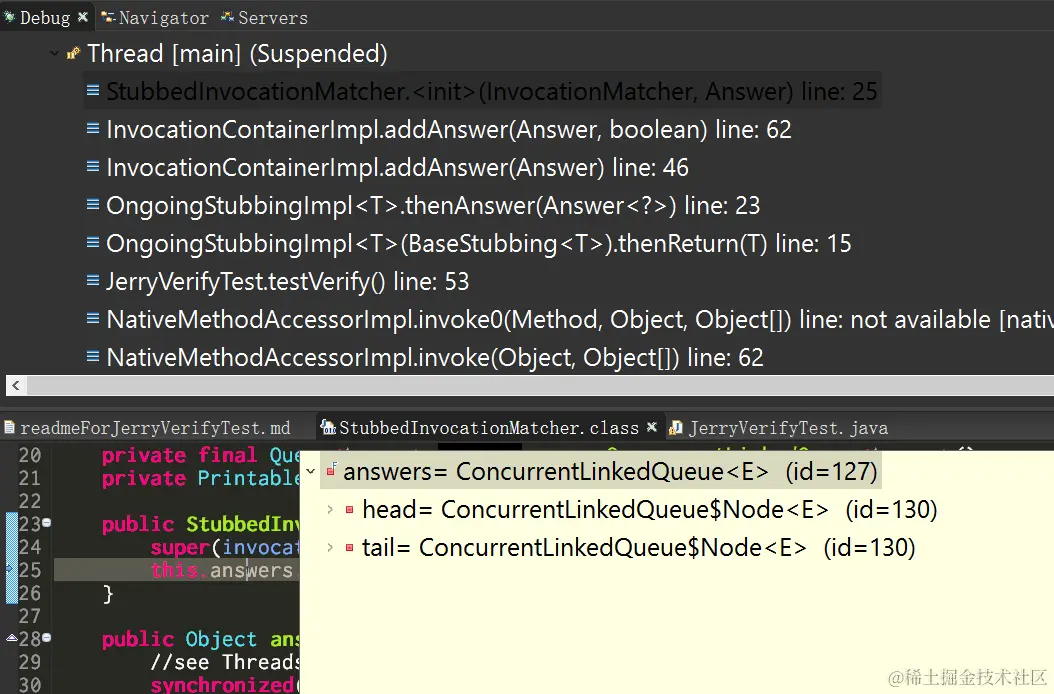Viewport: 1054px width, 694px height.
Task: Click stack frame icon of NativeMethodAccessorImpl.invoke line 62
Action: (93, 356)
